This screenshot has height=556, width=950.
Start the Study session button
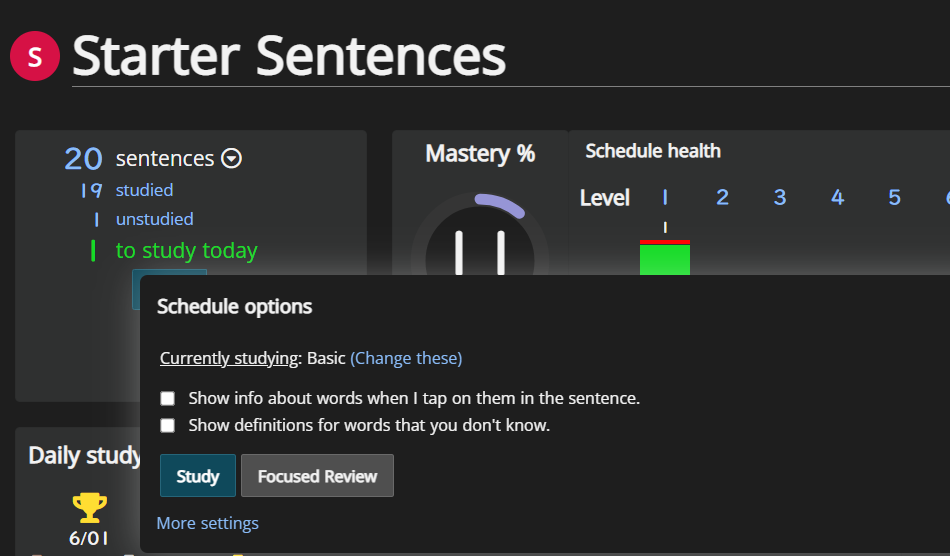[198, 476]
